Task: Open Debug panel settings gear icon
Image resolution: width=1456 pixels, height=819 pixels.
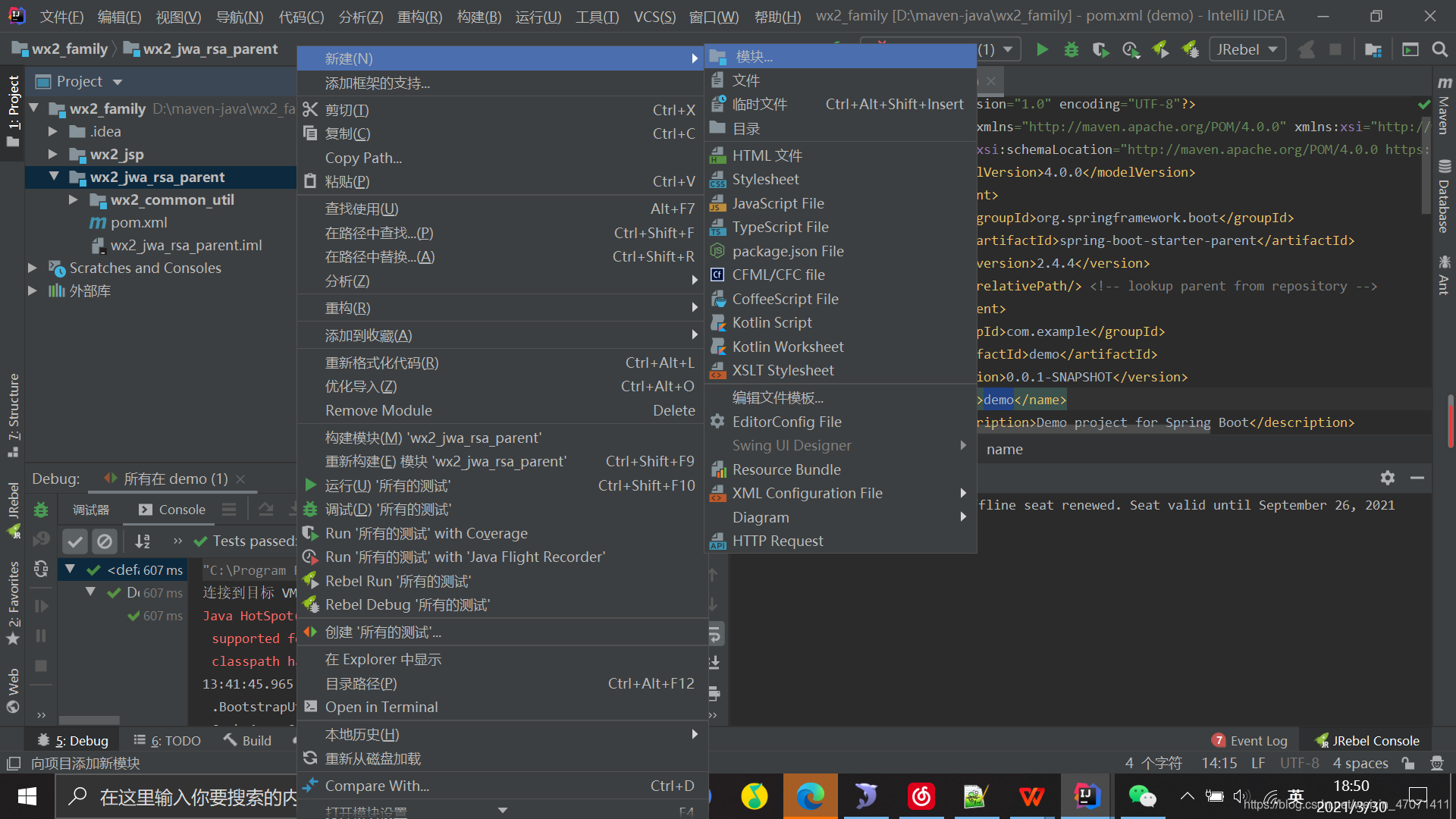Action: 1387,478
